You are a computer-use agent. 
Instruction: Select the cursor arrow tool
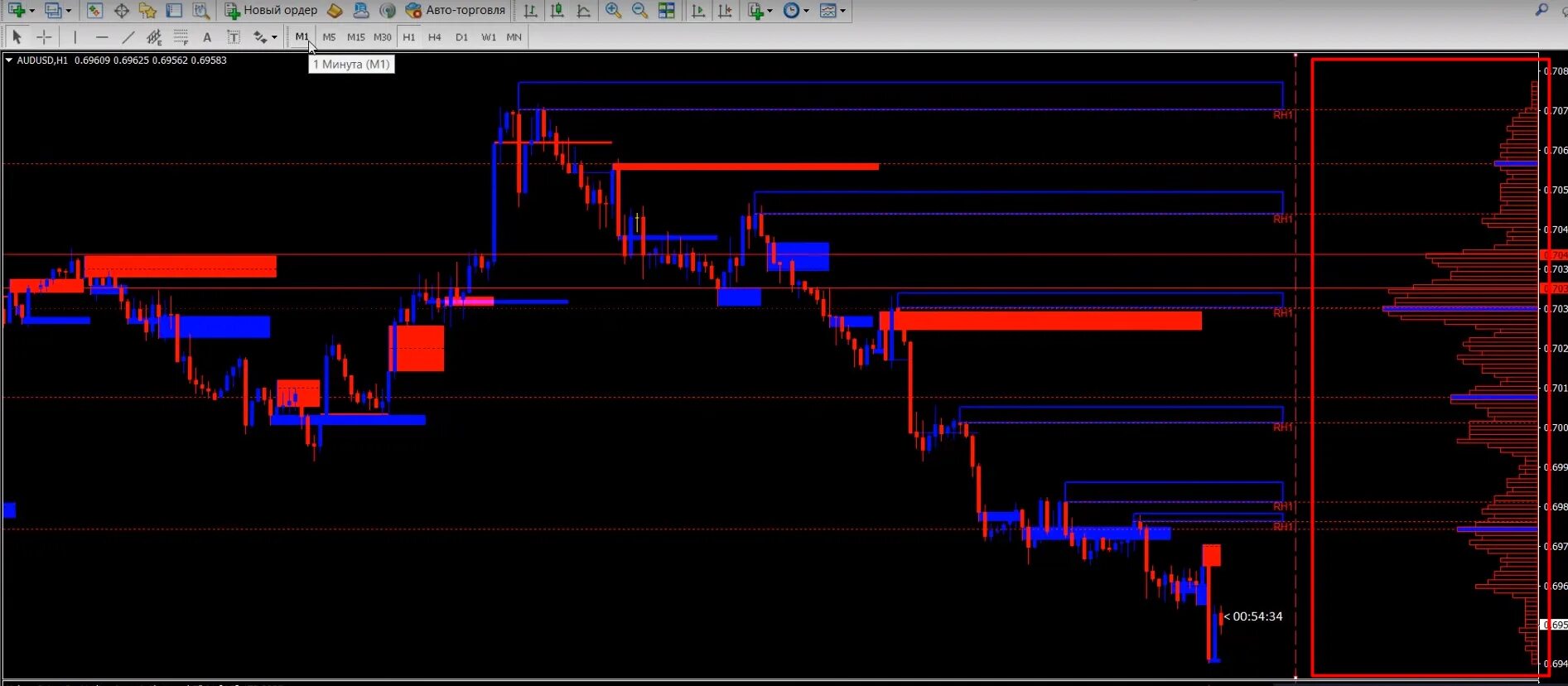tap(17, 37)
